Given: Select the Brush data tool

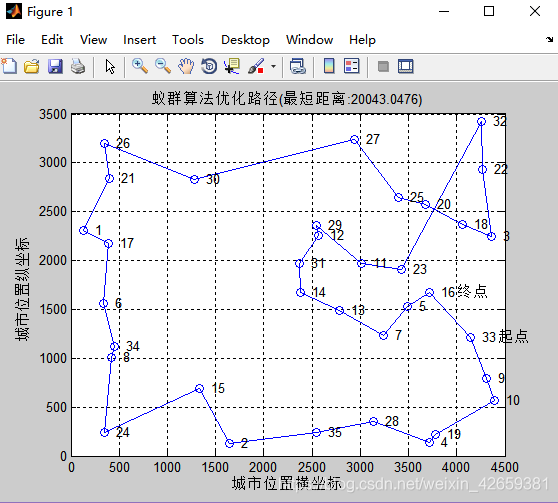Looking at the screenshot, I should click(256, 66).
